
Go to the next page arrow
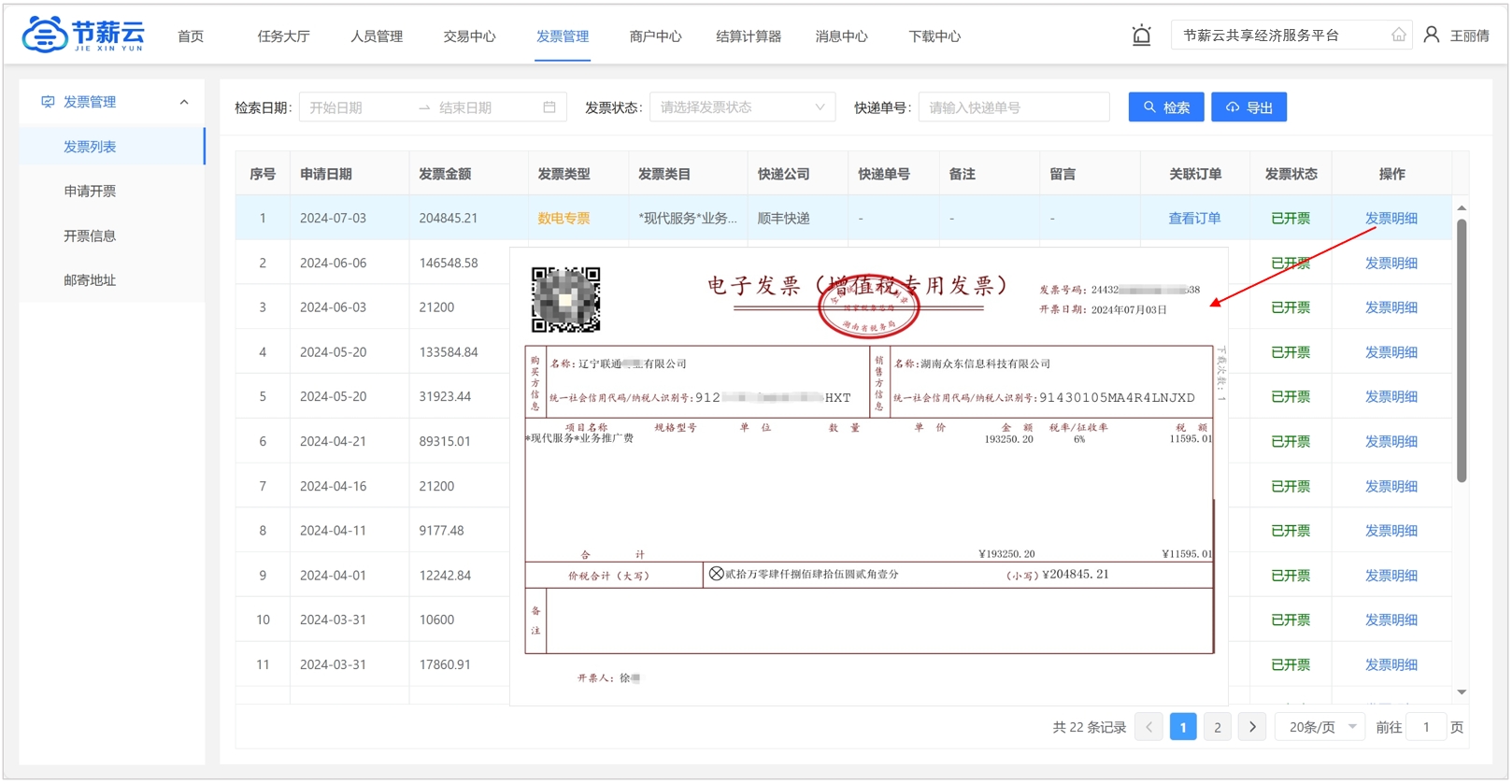point(1252,727)
